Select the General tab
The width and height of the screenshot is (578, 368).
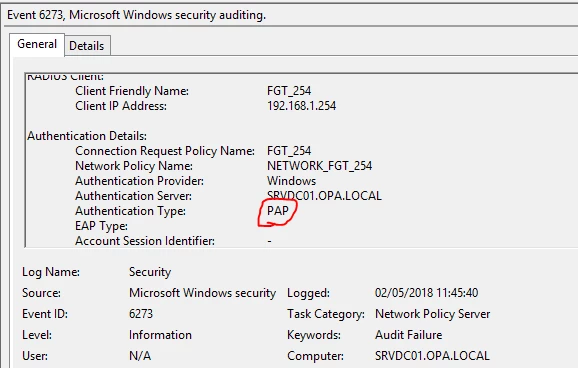37,44
